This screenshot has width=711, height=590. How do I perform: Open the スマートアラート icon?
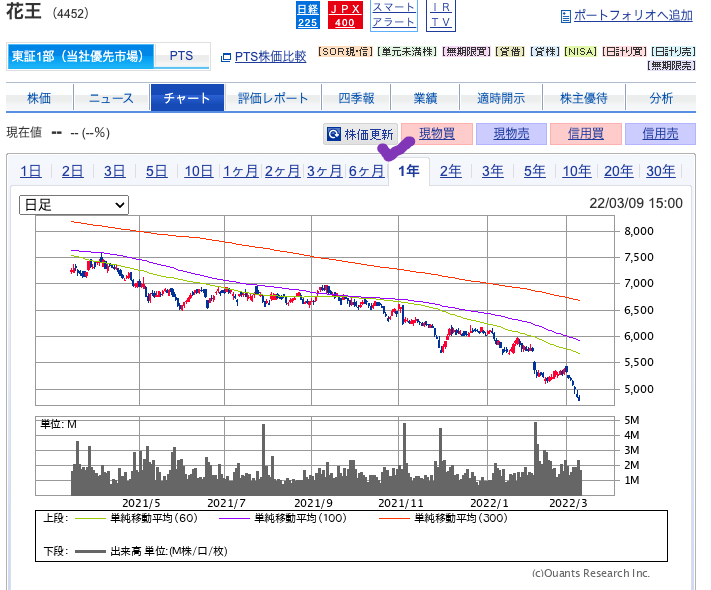click(x=394, y=15)
